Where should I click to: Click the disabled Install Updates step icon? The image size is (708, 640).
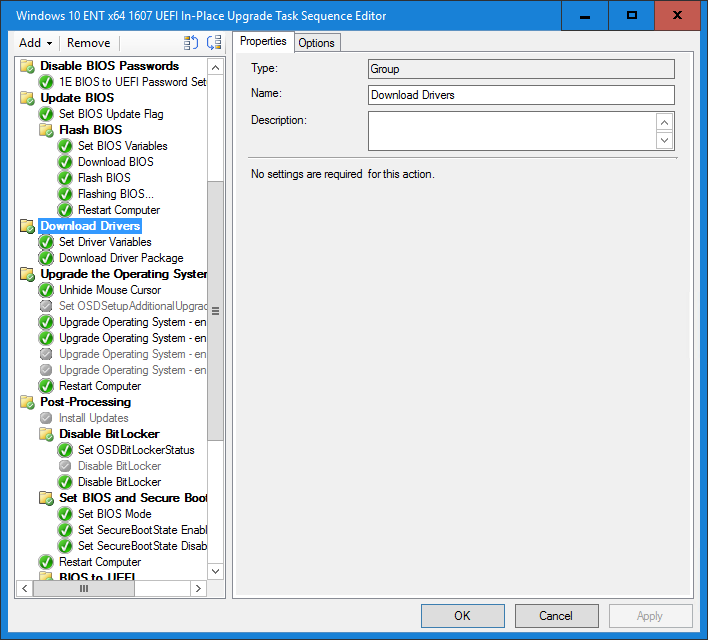(46, 418)
